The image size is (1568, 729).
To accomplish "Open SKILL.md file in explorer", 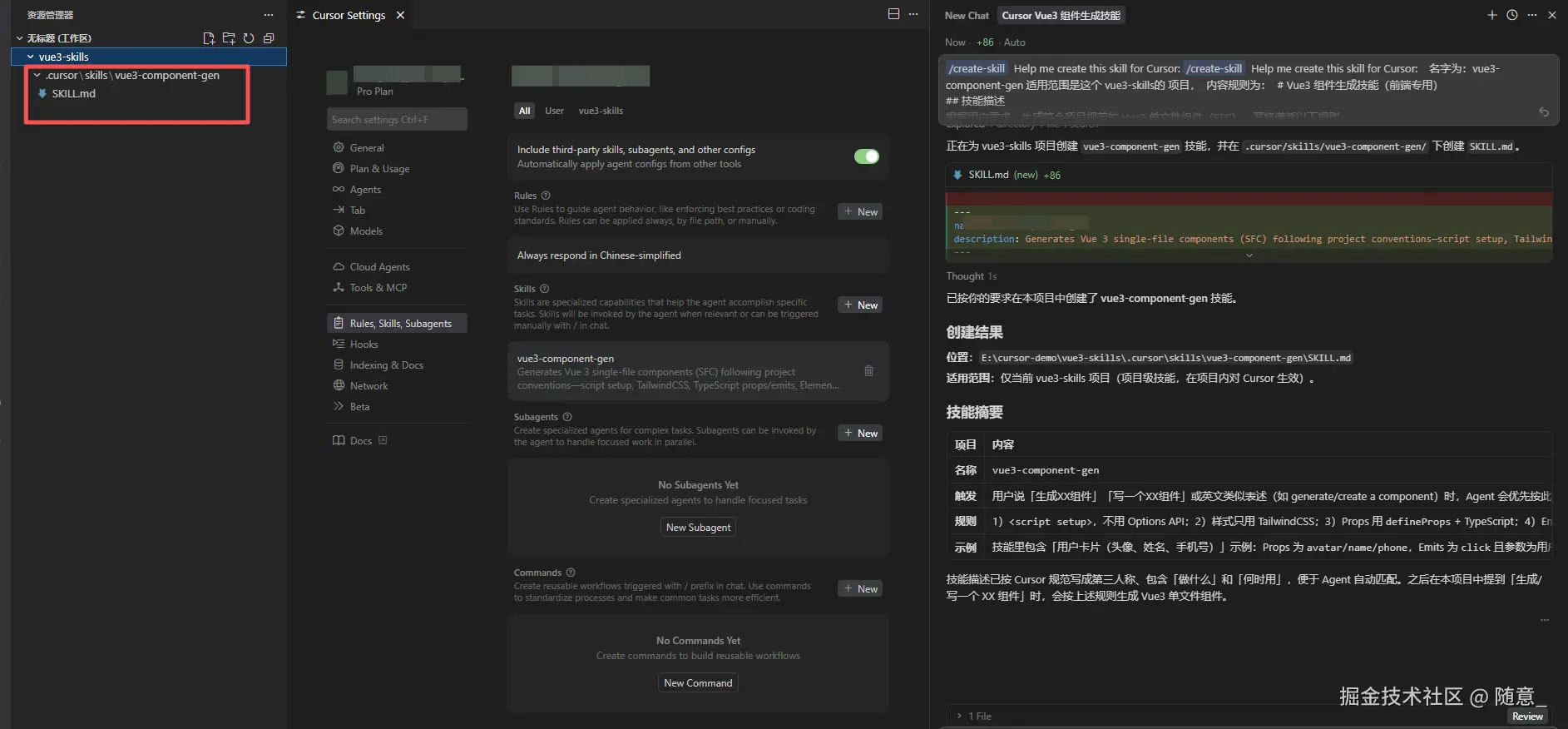I will tap(73, 94).
